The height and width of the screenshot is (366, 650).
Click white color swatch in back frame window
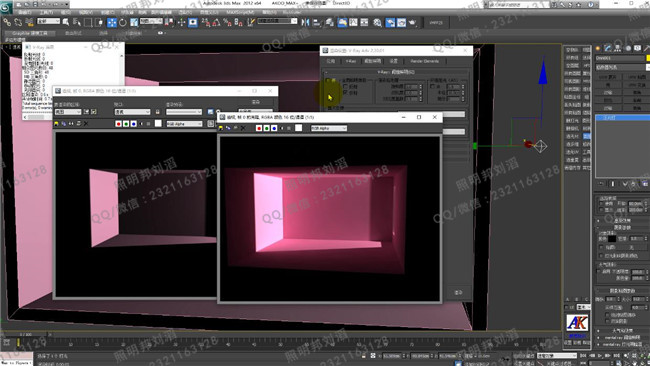[x=158, y=124]
